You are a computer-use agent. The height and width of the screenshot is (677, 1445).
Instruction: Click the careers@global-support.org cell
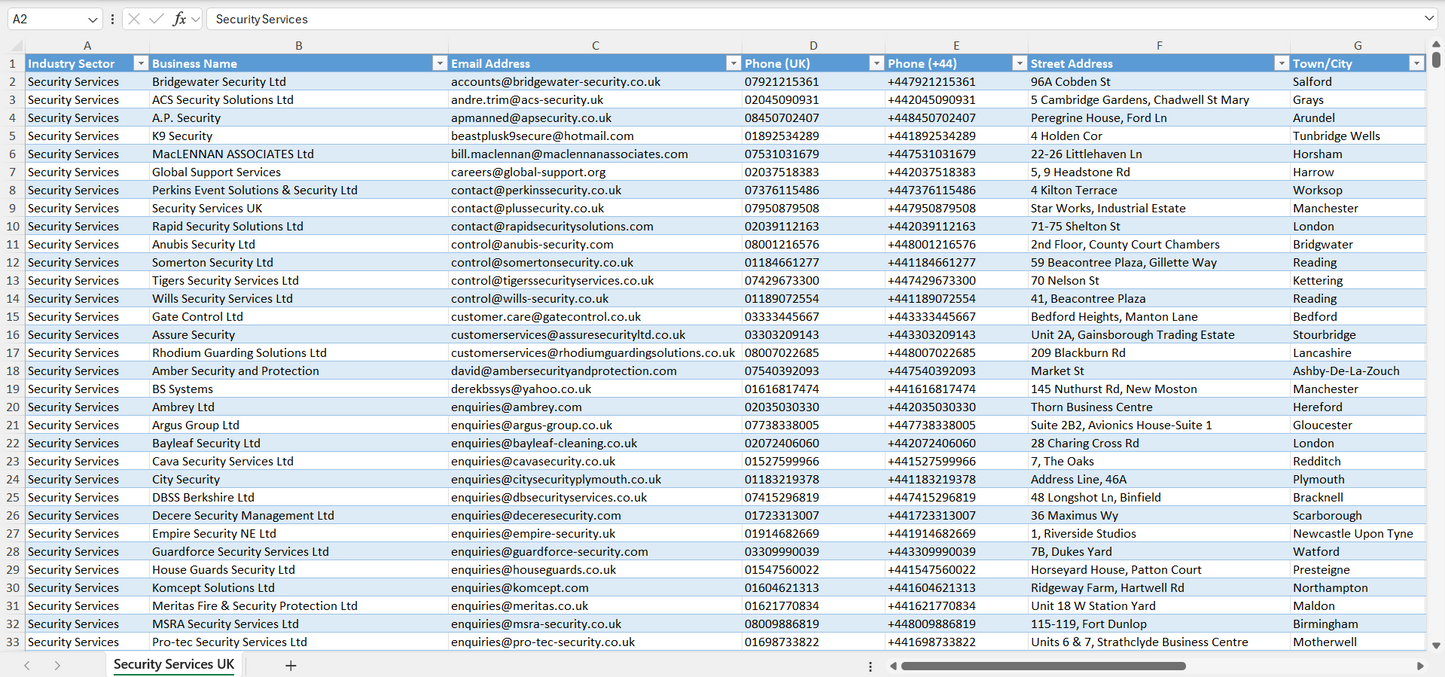pyautogui.click(x=595, y=172)
